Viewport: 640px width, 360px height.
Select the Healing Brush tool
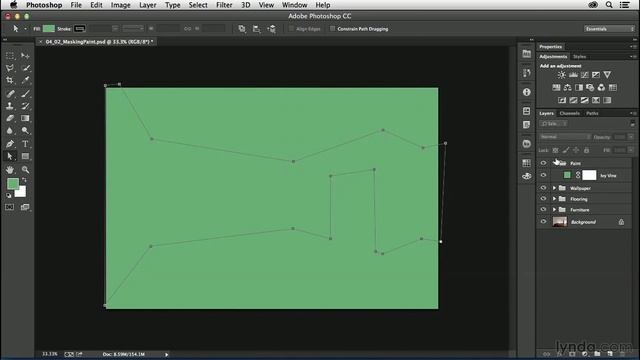10,93
